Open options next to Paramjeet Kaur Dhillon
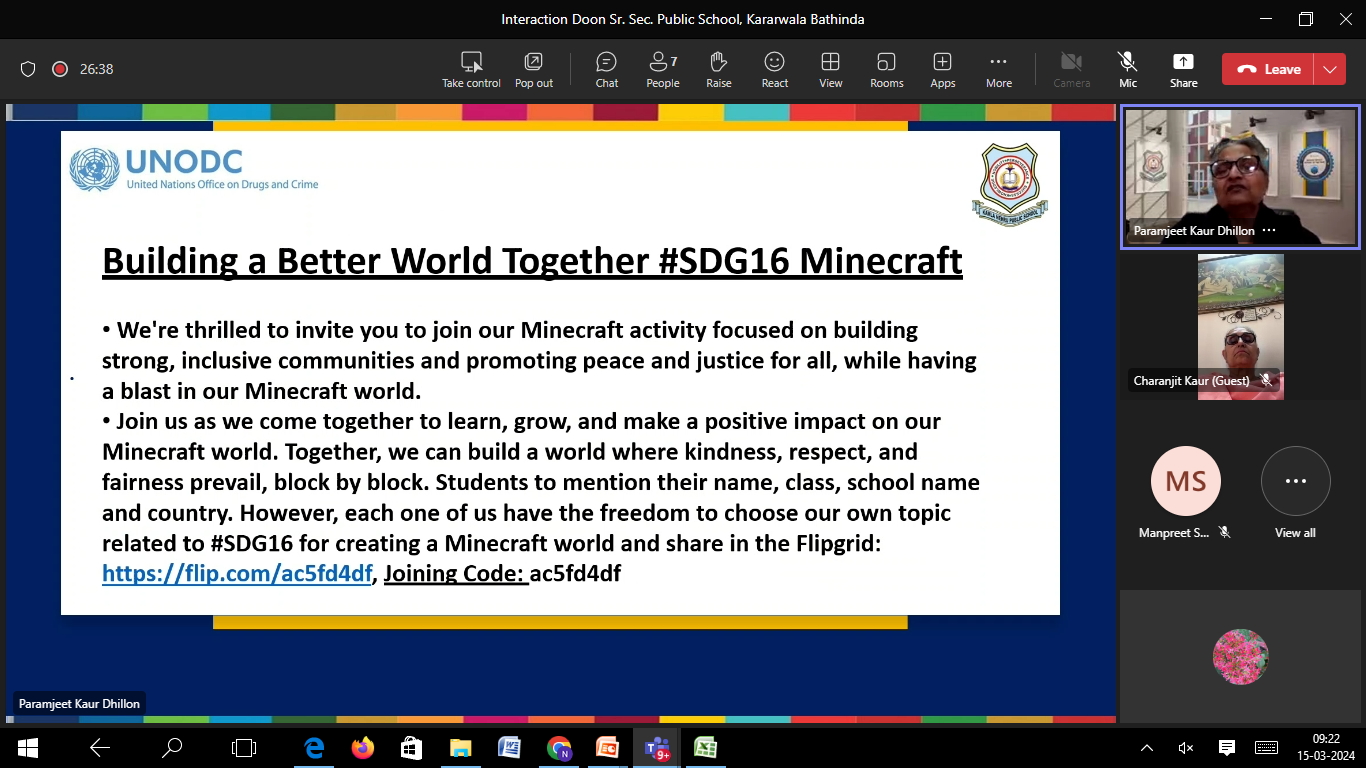1366x768 pixels. pyautogui.click(x=1269, y=230)
